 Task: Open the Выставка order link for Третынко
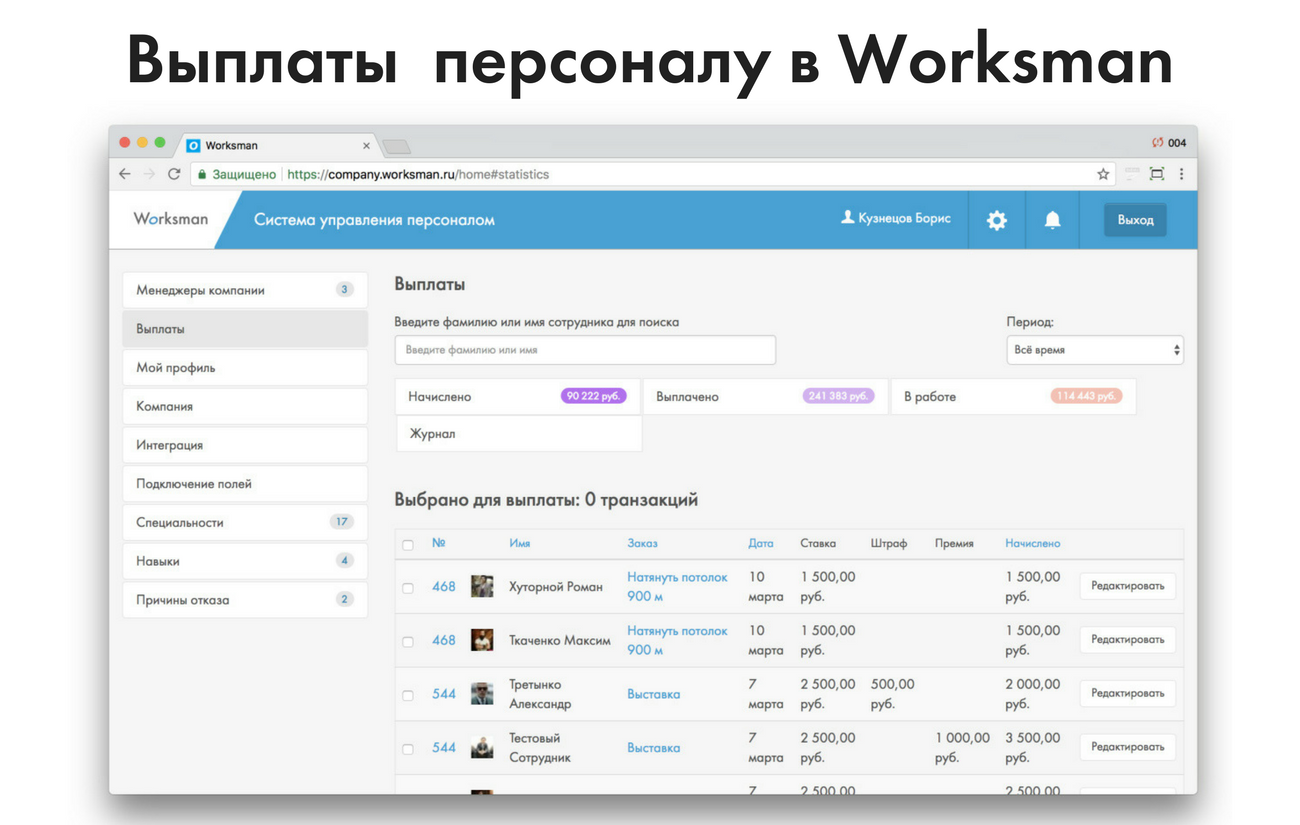pos(653,694)
